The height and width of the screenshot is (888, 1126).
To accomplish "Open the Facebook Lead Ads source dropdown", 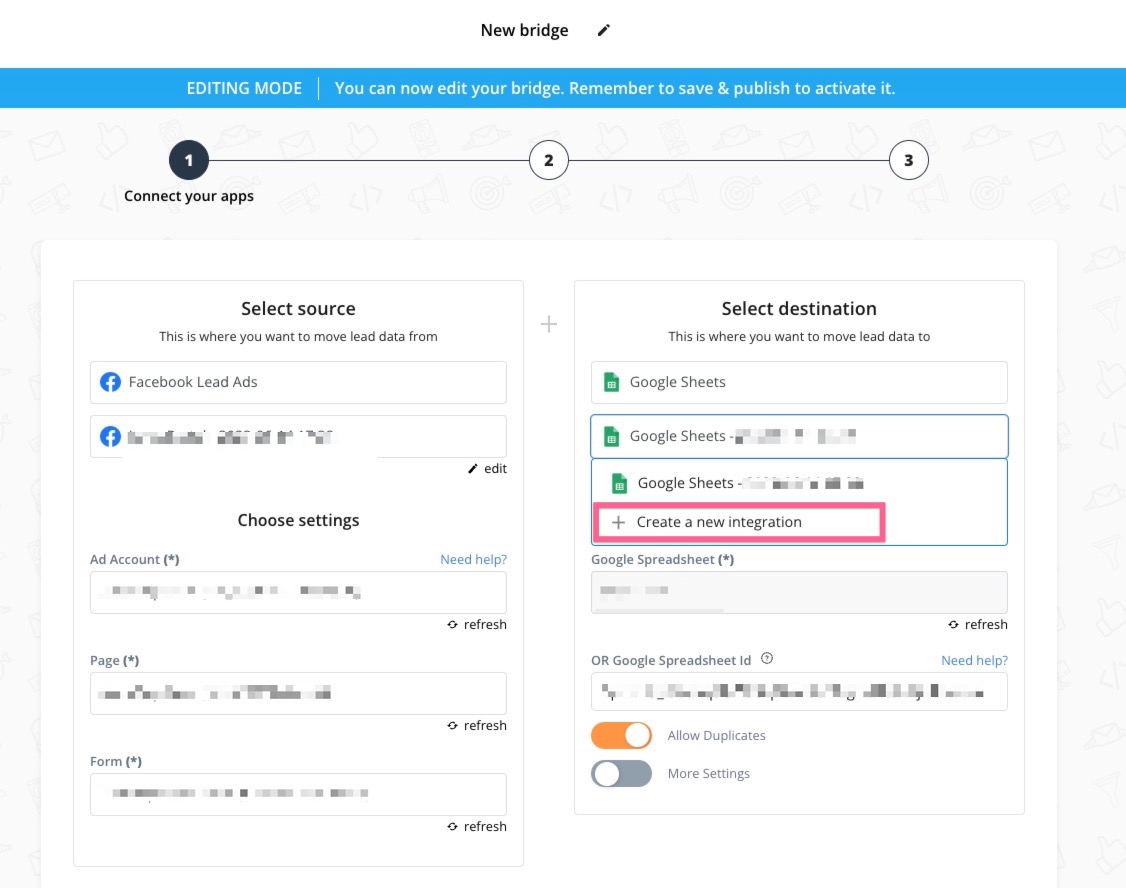I will (298, 382).
